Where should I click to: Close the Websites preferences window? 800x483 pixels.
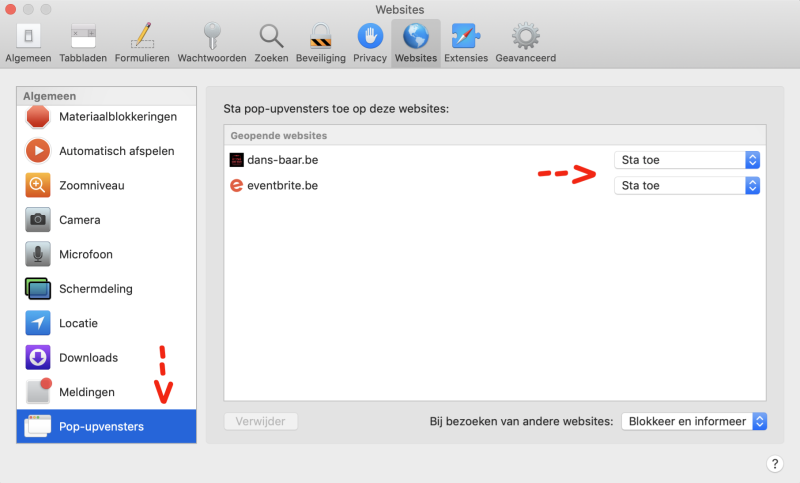(x=11, y=9)
